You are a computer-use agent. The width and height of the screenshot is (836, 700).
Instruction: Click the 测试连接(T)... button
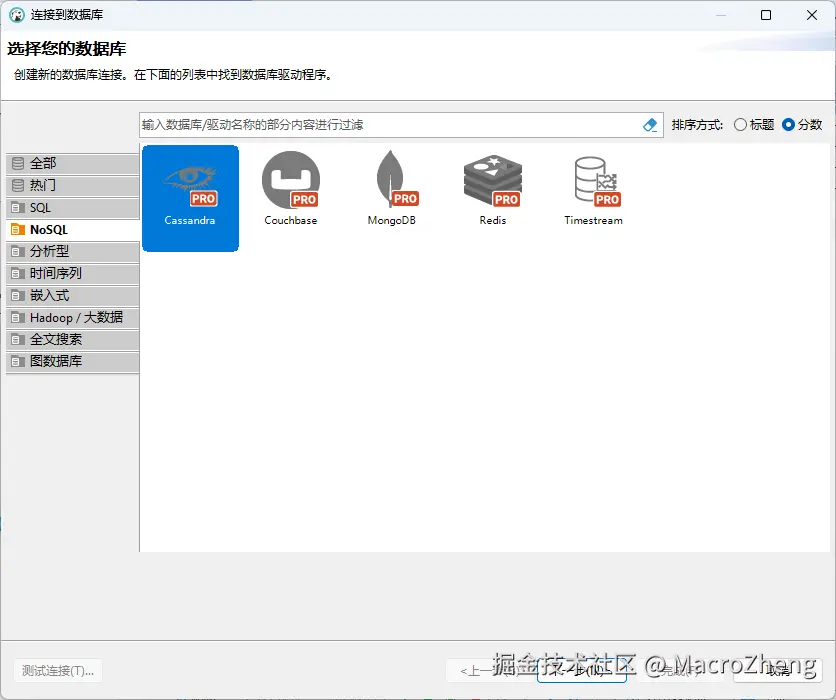coord(58,671)
